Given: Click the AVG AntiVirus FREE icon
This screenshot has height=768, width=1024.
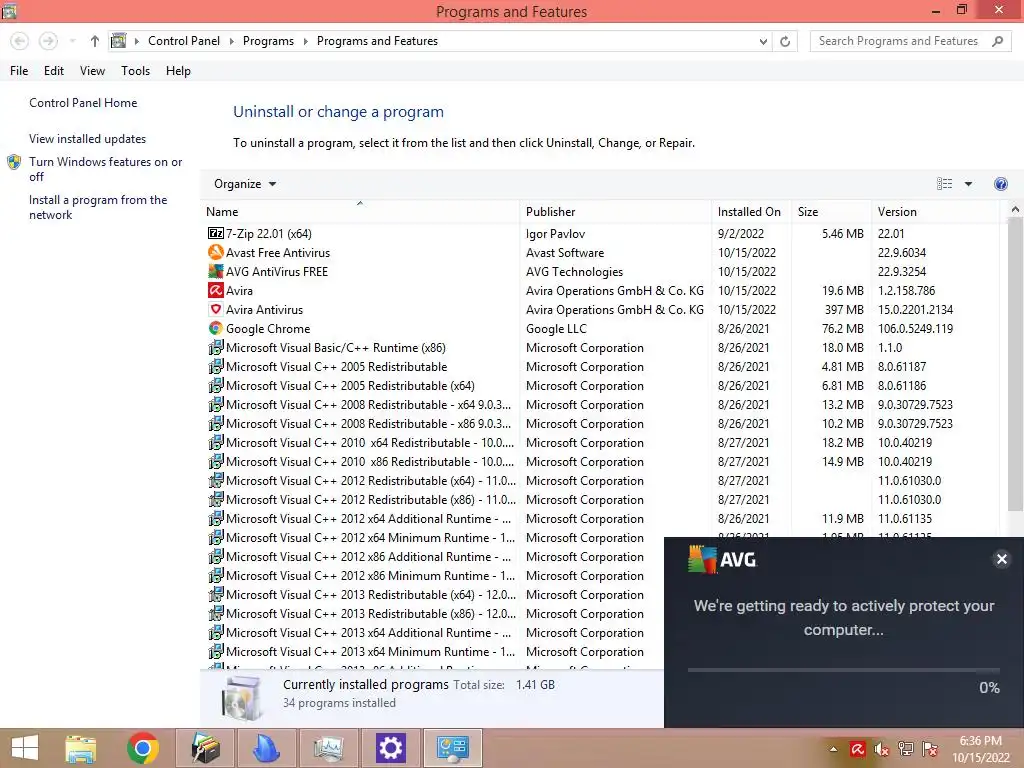Looking at the screenshot, I should pyautogui.click(x=216, y=271).
